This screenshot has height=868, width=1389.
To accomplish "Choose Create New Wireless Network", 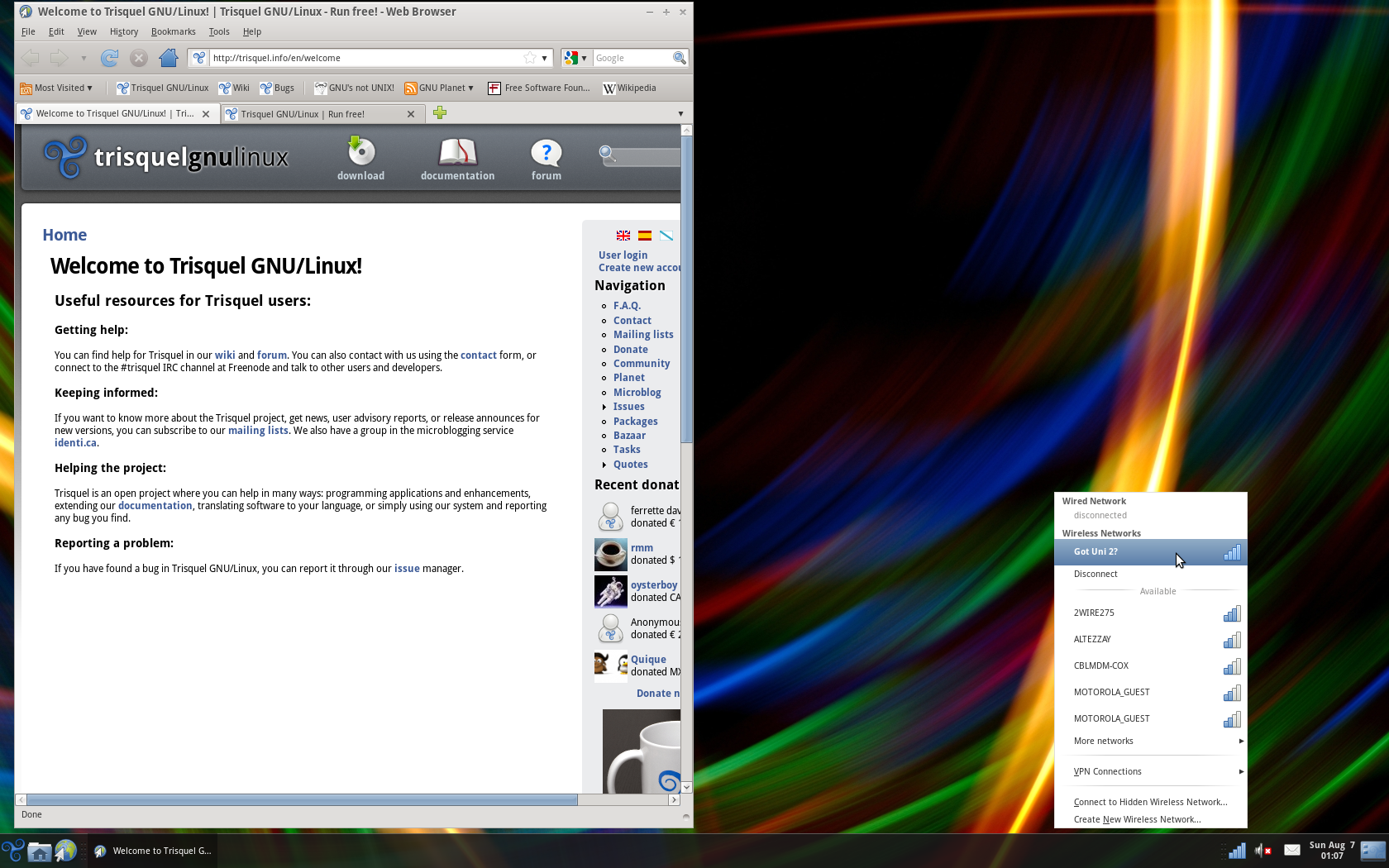I will (1150, 819).
